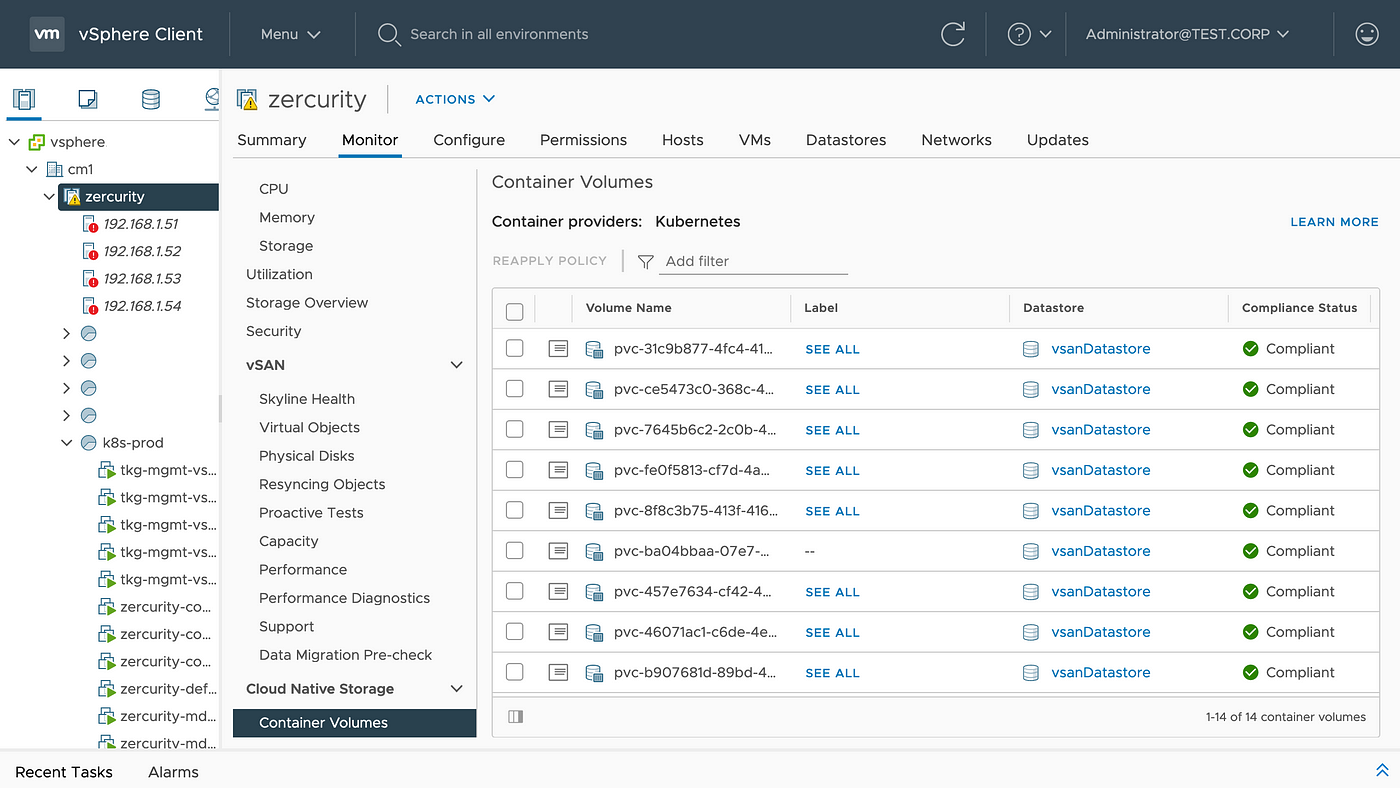Screen dimensions: 1400x788
Task: Check the box for pvc-ce5473c0 volume
Action: [515, 388]
